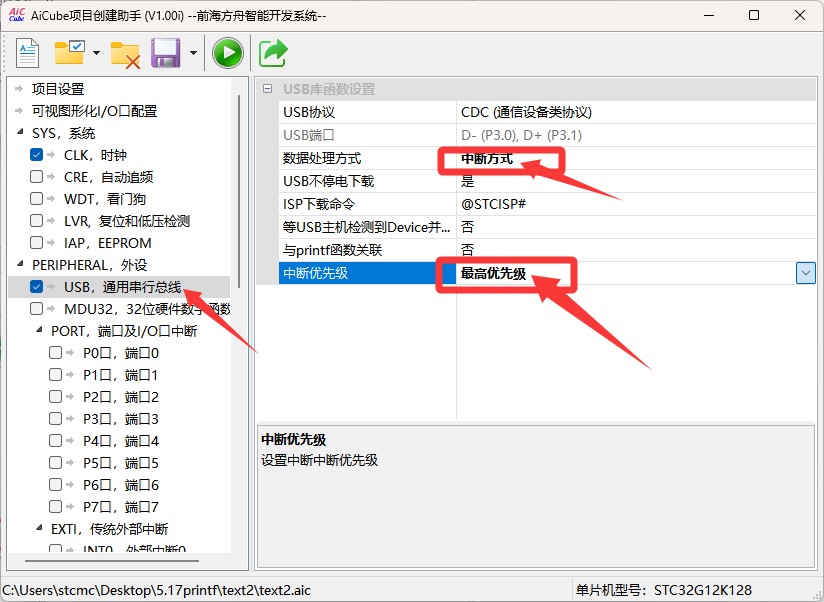
Task: Click the 单片机型号 STC32G12K128 status text
Action: point(664,590)
